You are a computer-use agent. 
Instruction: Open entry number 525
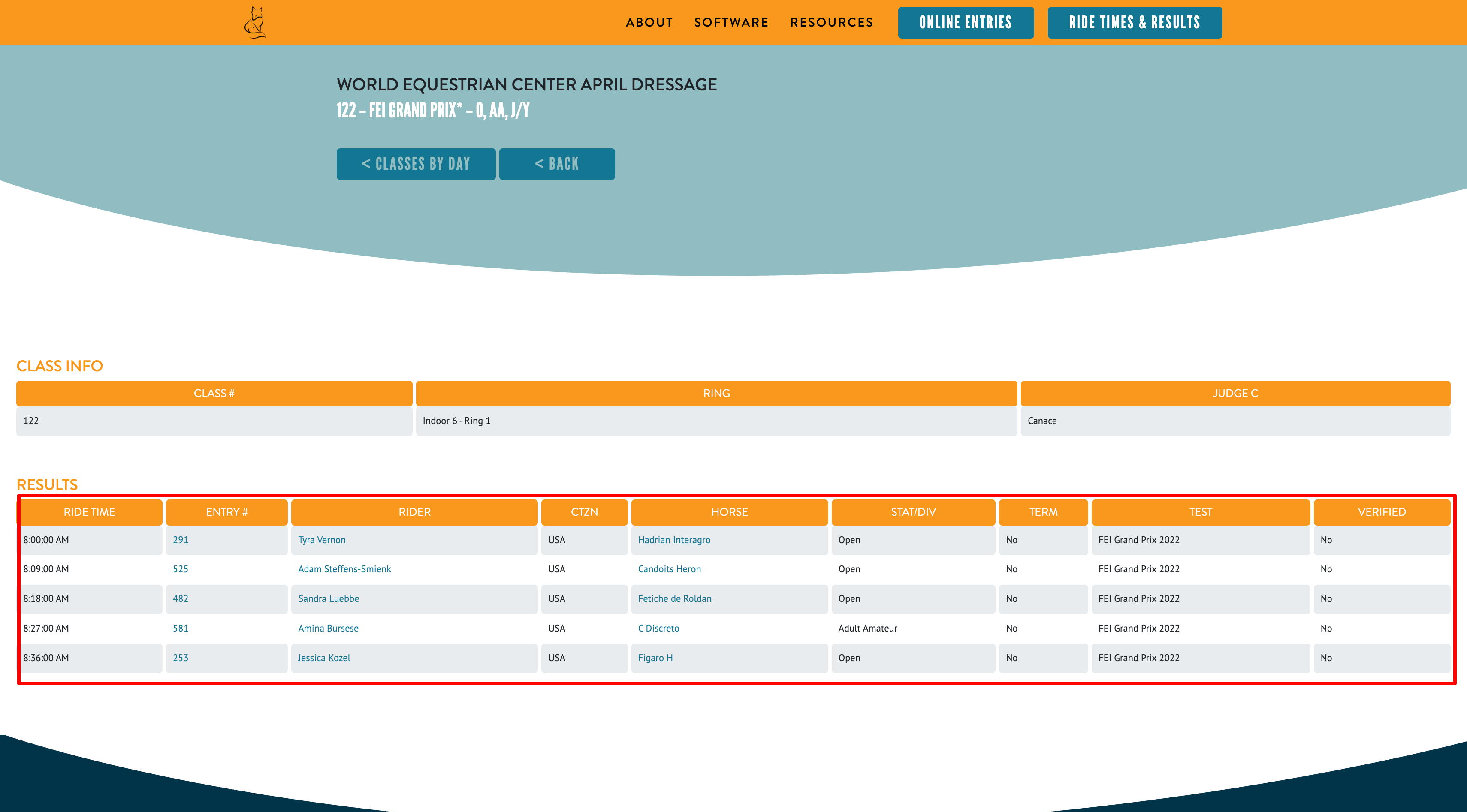point(181,569)
